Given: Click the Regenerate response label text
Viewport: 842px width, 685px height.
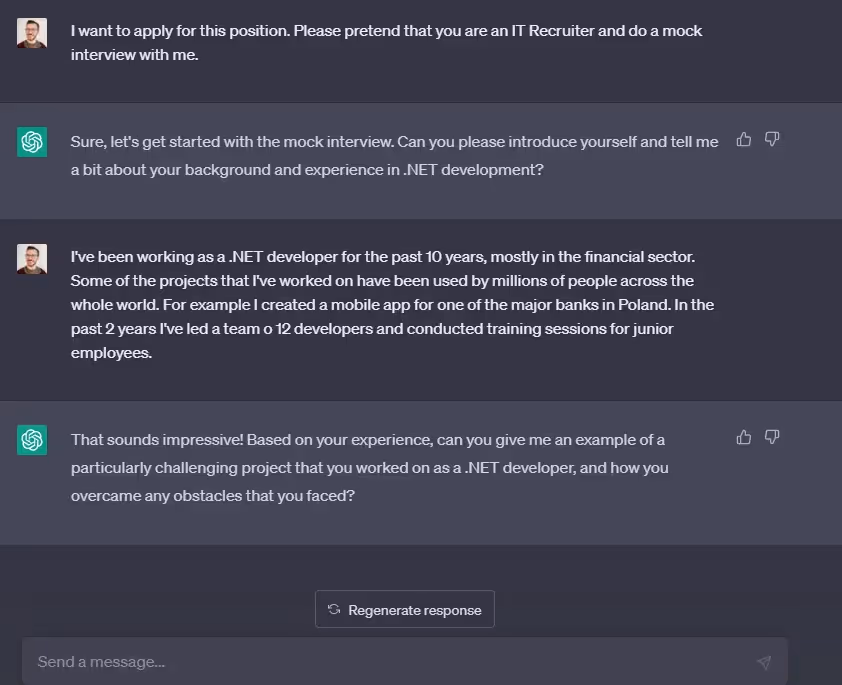Looking at the screenshot, I should (413, 609).
